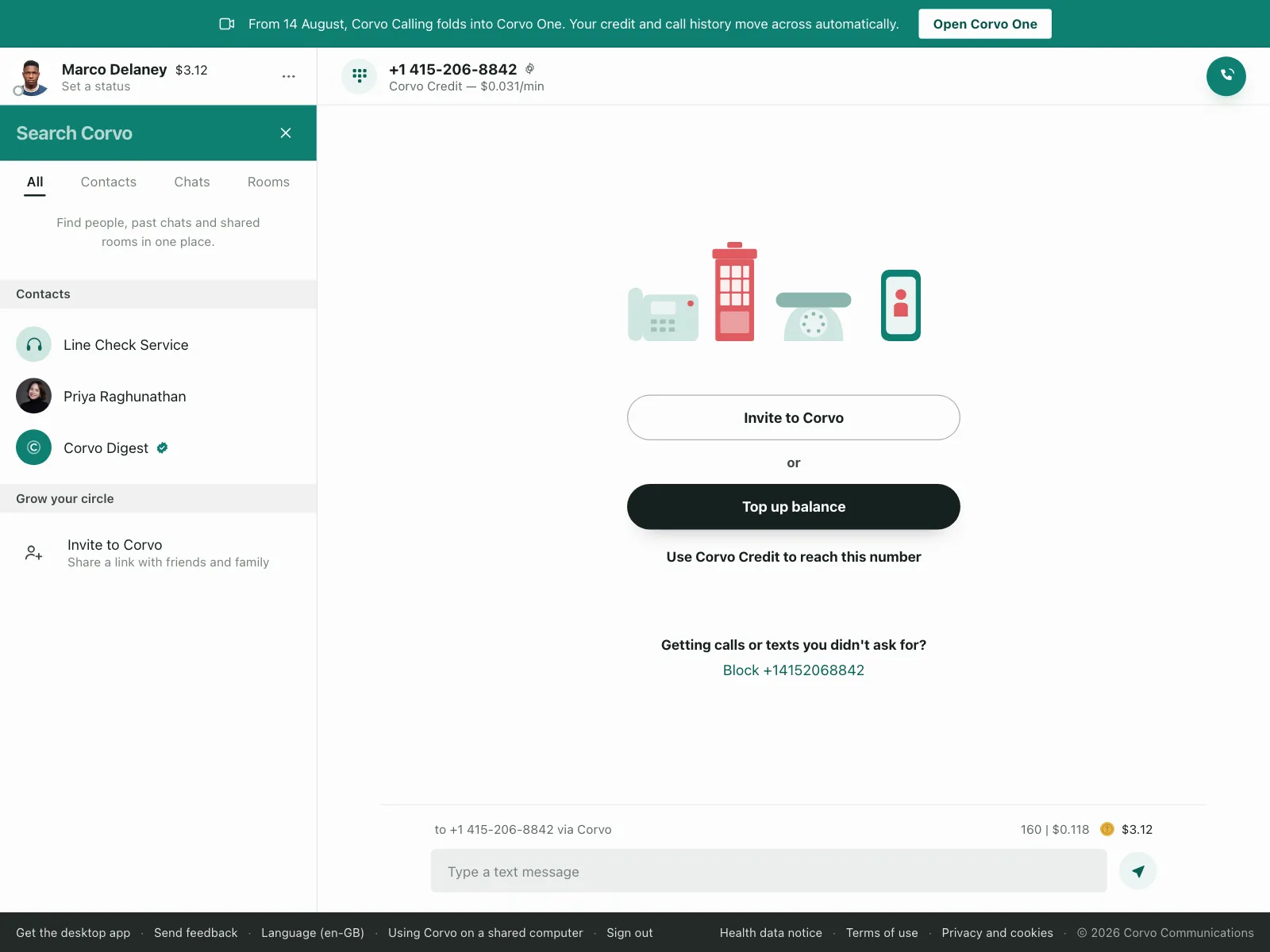The width and height of the screenshot is (1270, 952).
Task: Click the Sign out link
Action: pyautogui.click(x=630, y=933)
